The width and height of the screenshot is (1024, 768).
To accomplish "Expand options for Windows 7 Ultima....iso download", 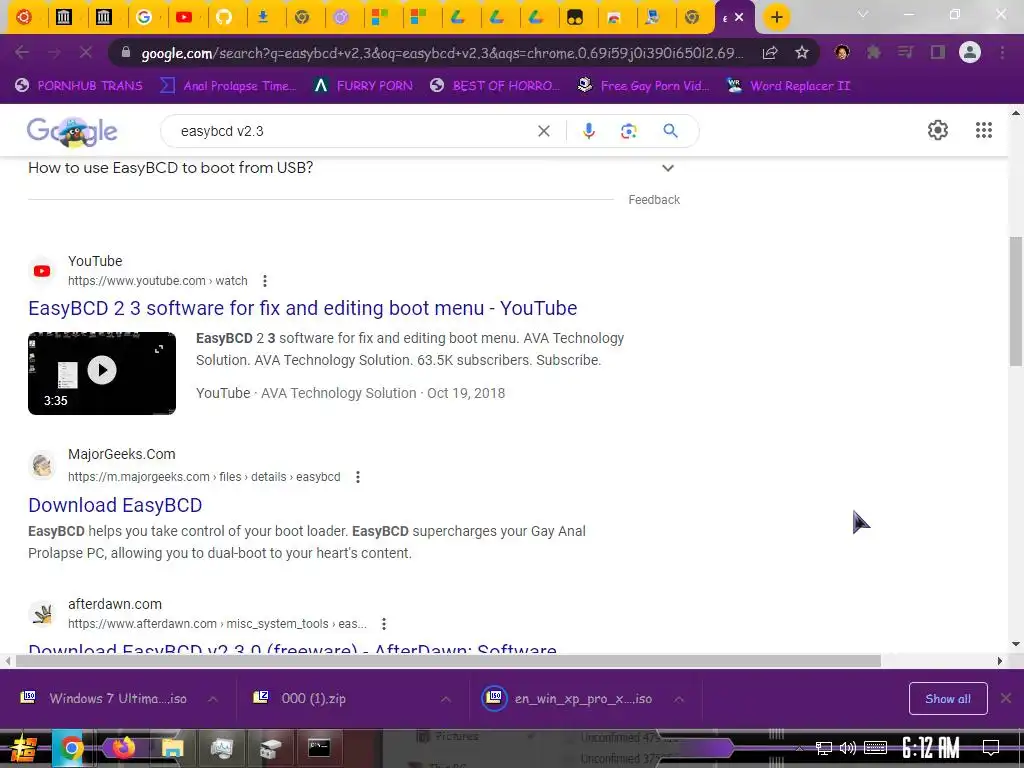I will (213, 699).
